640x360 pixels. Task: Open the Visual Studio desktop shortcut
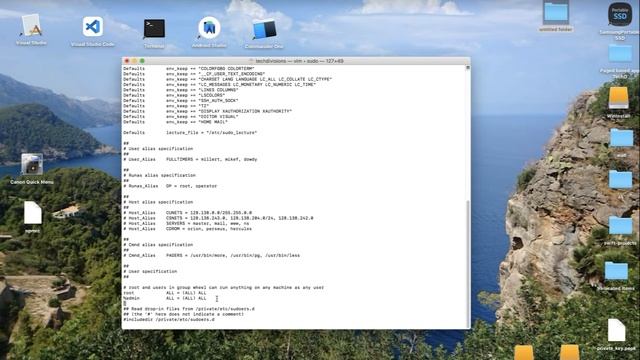pyautogui.click(x=31, y=27)
